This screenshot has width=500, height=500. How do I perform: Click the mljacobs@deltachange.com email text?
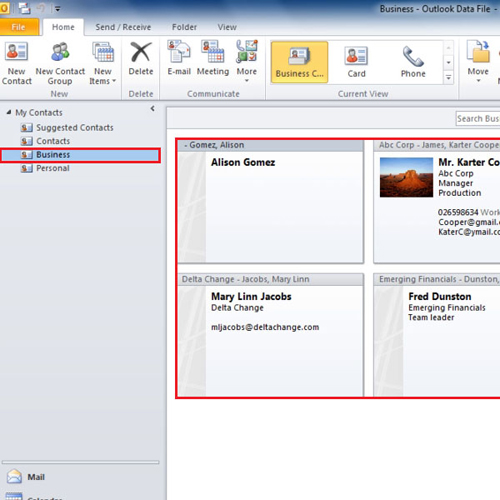click(x=265, y=327)
